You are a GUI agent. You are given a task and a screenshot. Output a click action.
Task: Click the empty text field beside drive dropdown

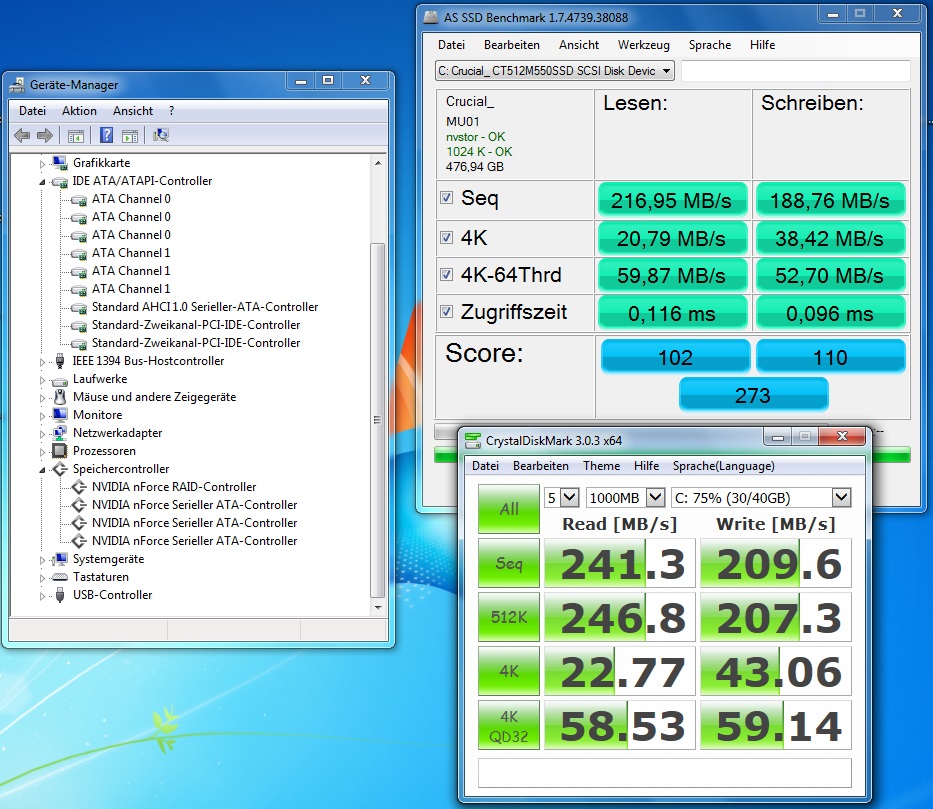click(x=796, y=71)
